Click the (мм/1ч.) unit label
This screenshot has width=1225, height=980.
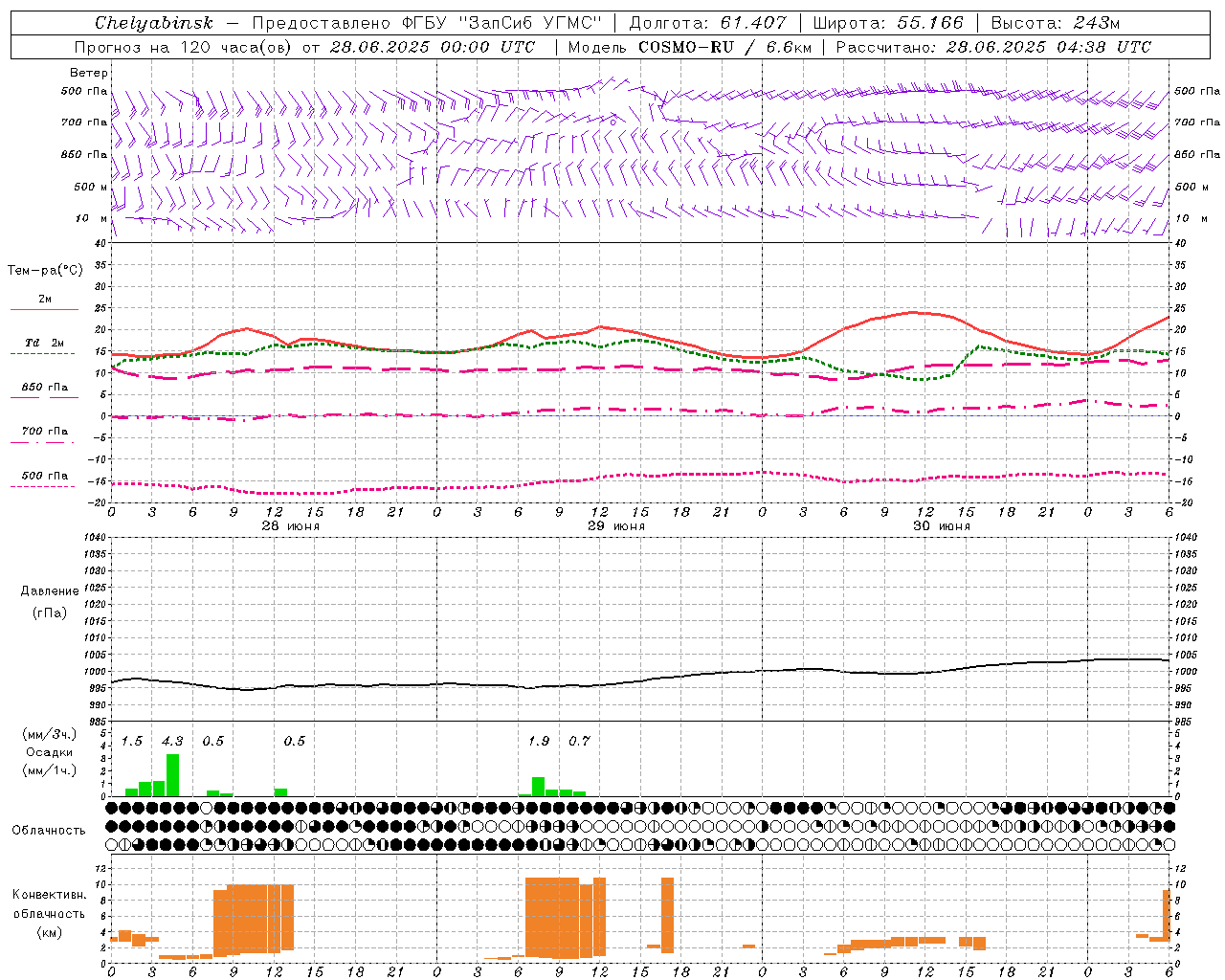click(x=50, y=770)
